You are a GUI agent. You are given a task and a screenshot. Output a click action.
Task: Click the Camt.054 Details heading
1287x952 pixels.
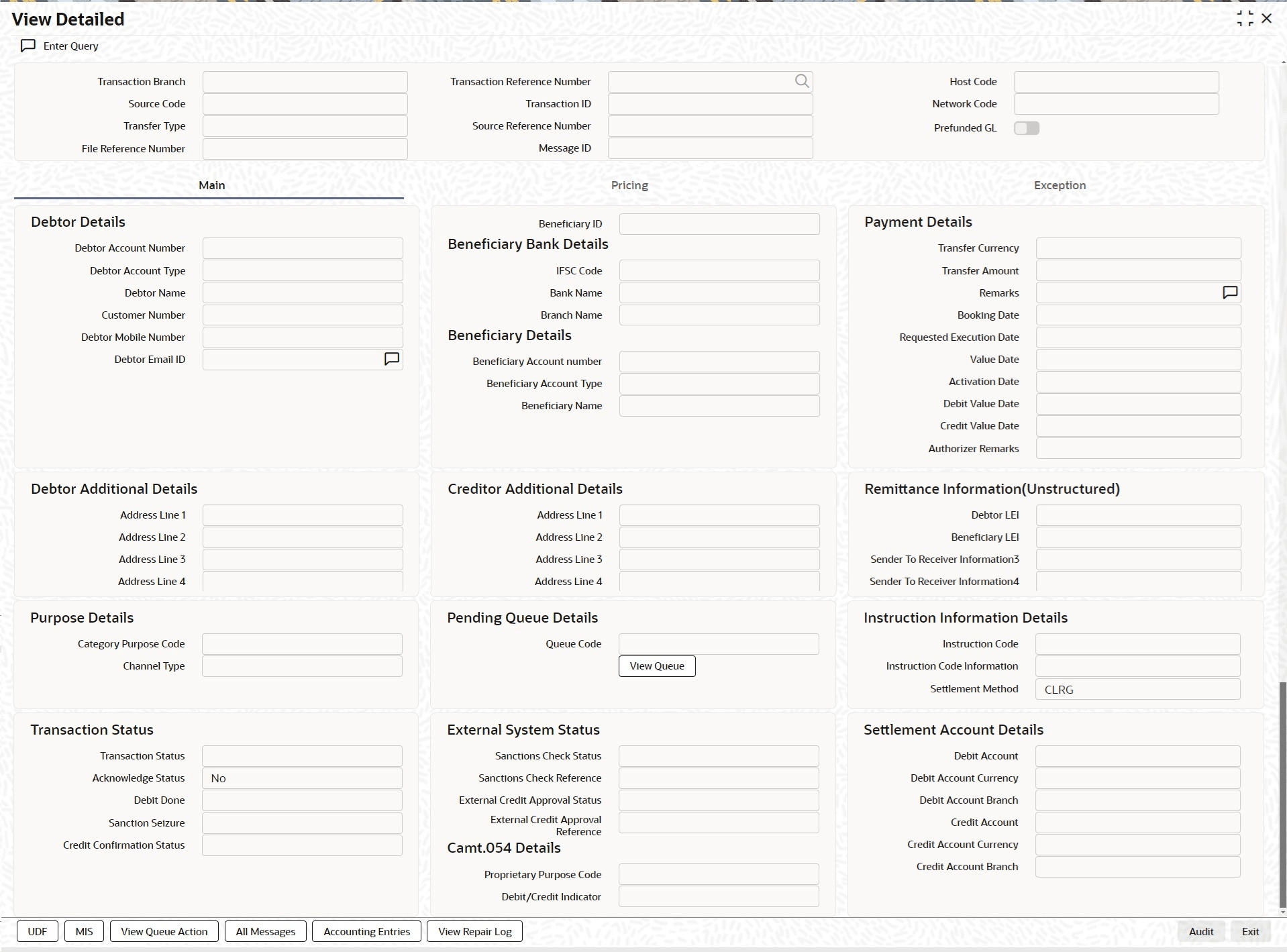(504, 848)
